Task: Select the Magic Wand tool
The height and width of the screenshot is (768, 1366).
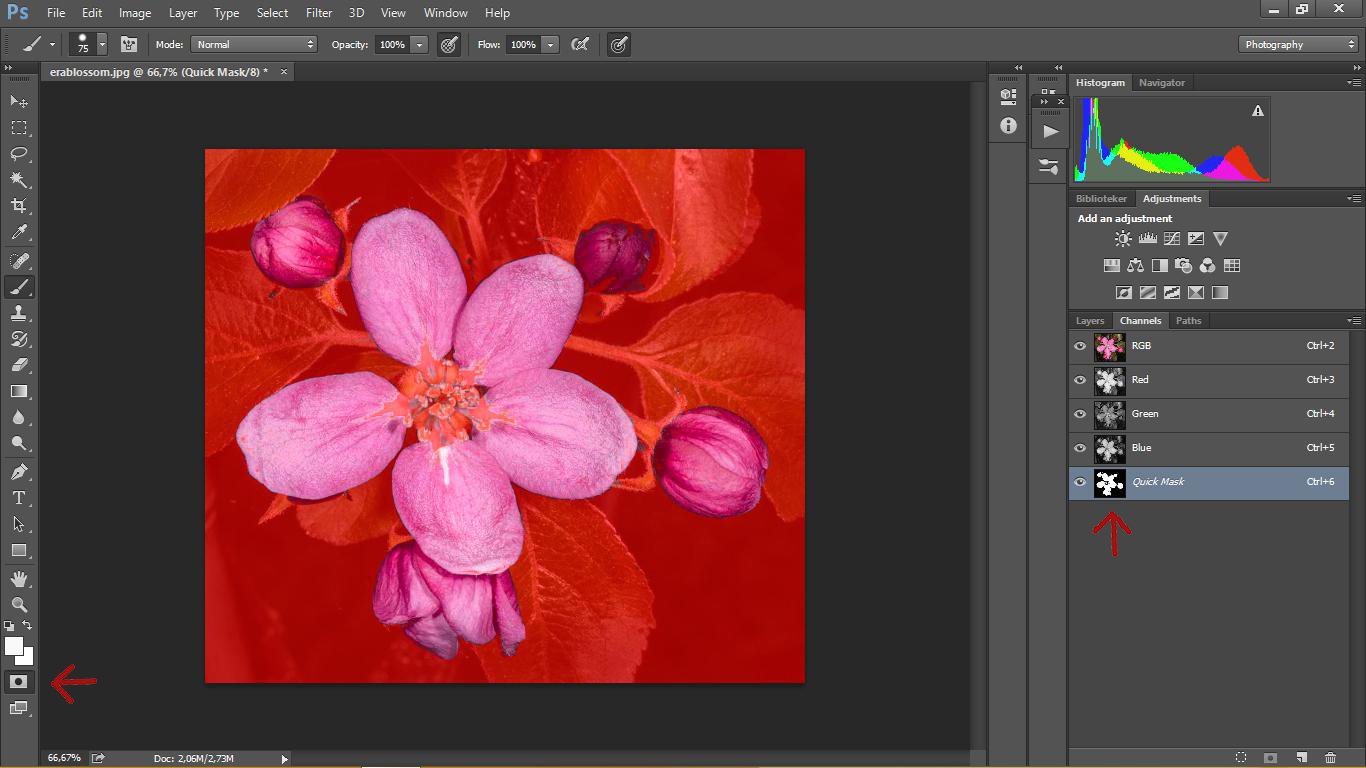Action: pyautogui.click(x=19, y=180)
